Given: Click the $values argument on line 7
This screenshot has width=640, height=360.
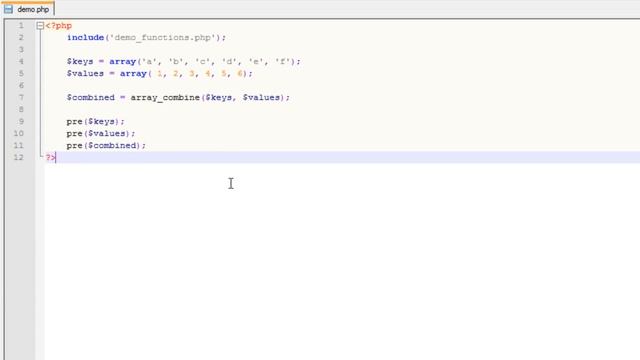Looking at the screenshot, I should 261,98.
